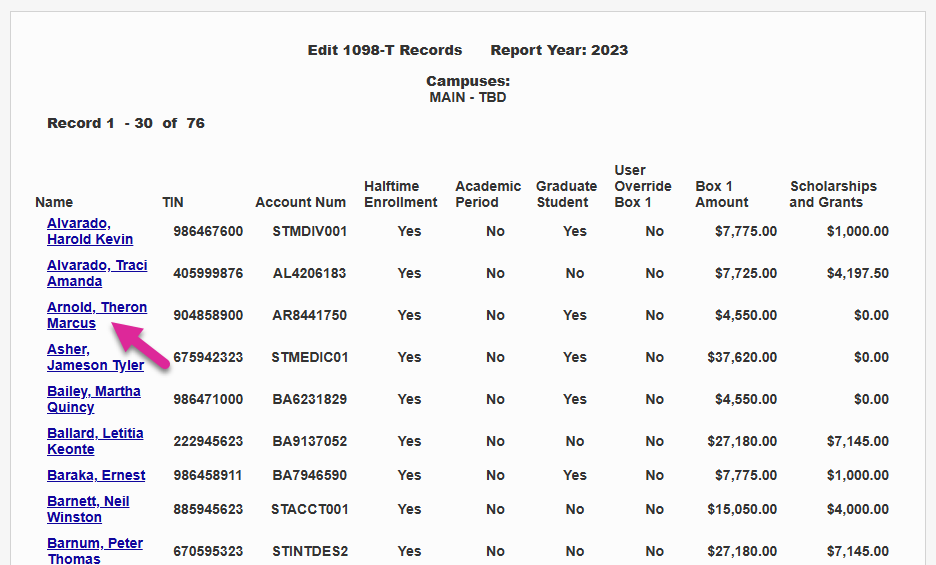The width and height of the screenshot is (936, 565).
Task: Click TIN 904858900 cell
Action: (208, 315)
